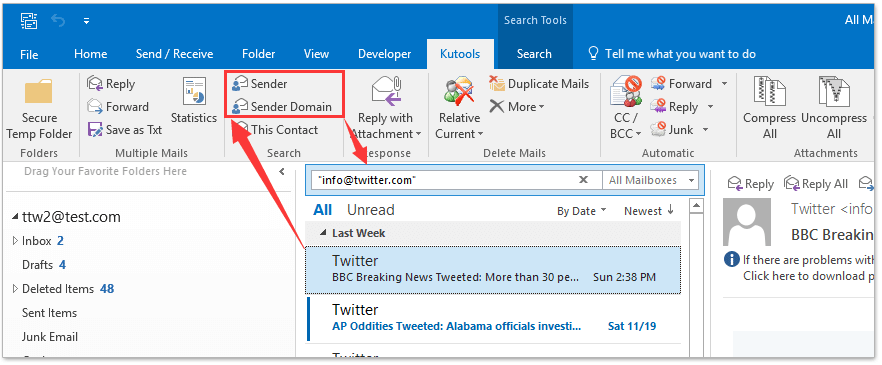Image resolution: width=882 pixels, height=365 pixels.
Task: Open the By Date sort dropdown
Action: point(582,211)
